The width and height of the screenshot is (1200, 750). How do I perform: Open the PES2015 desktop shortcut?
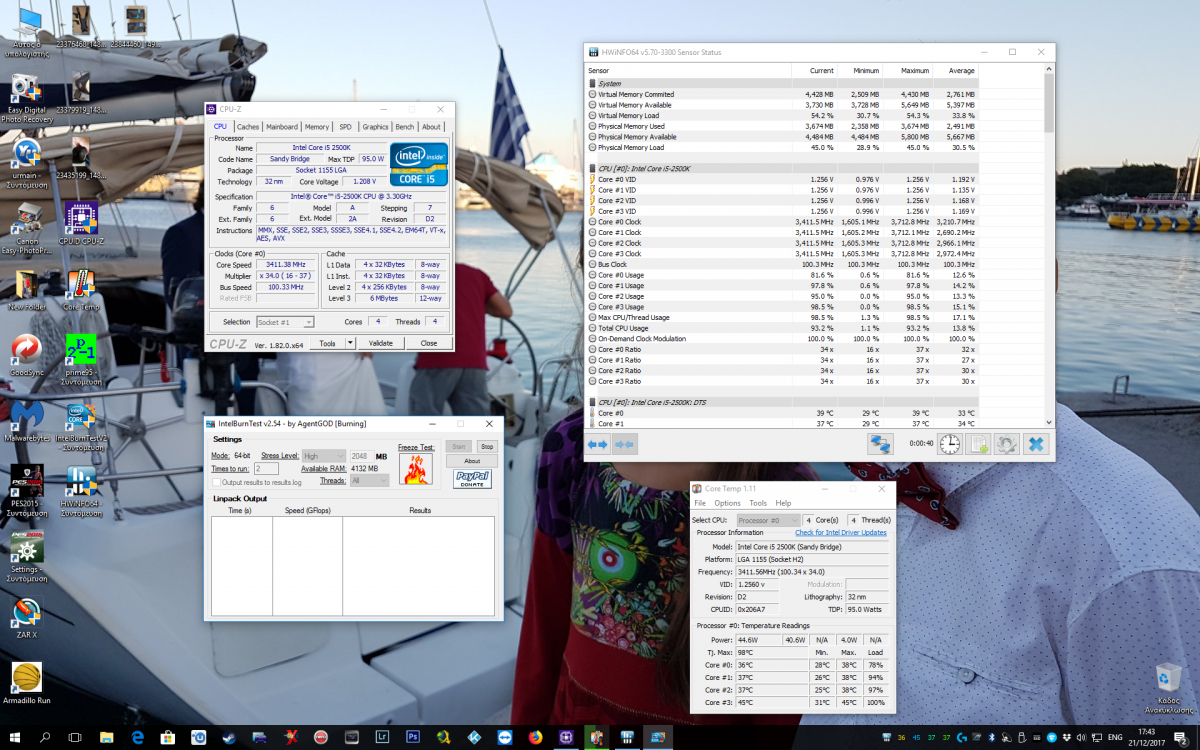coord(27,490)
